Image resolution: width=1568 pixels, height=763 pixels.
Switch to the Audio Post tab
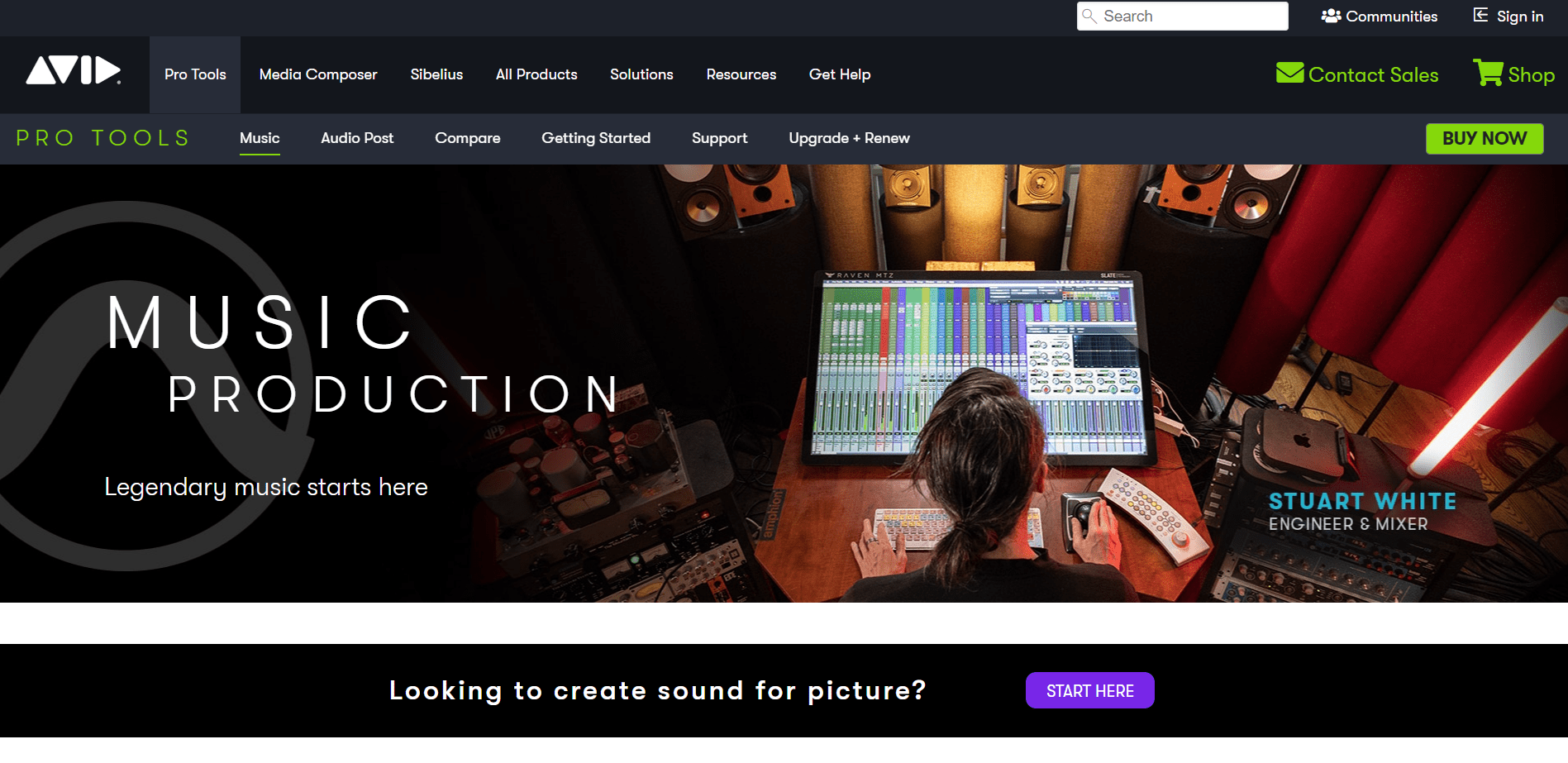pyautogui.click(x=357, y=138)
